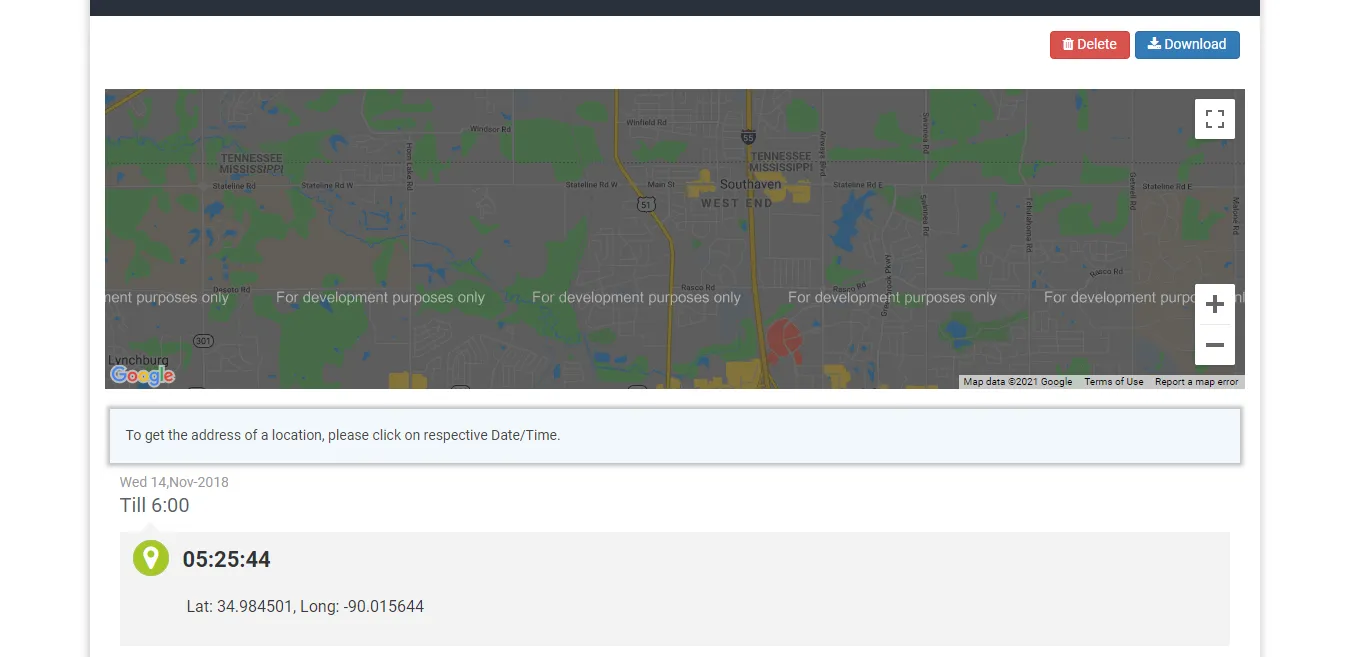This screenshot has height=657, width=1349.
Task: Click the 05:25:44 time entry
Action: click(227, 559)
